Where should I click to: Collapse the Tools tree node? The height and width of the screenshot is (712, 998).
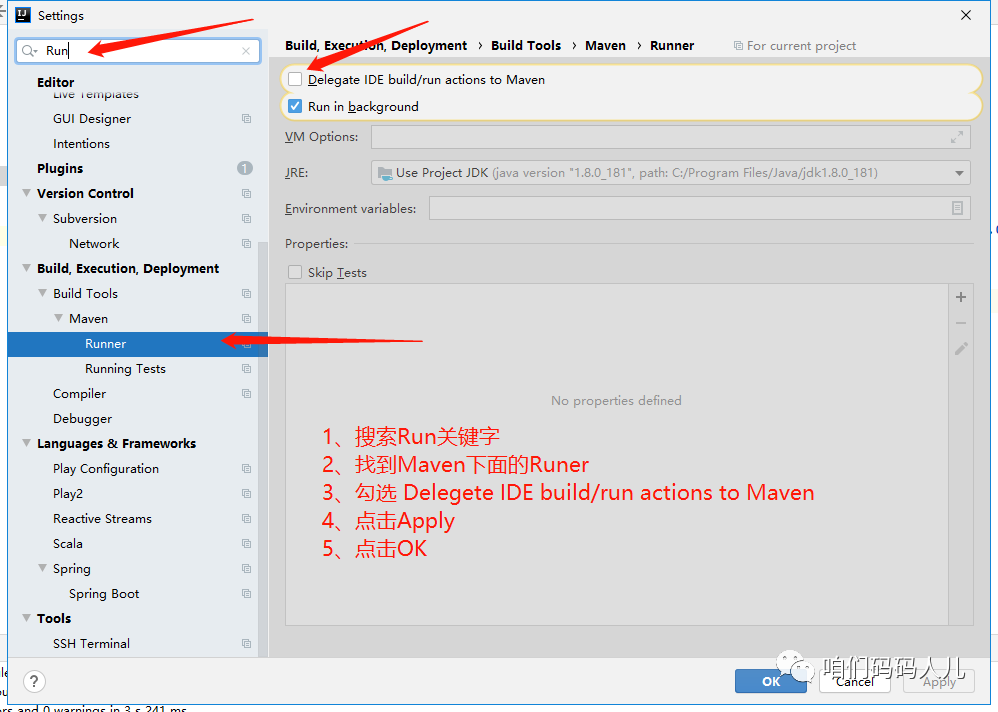[x=27, y=618]
